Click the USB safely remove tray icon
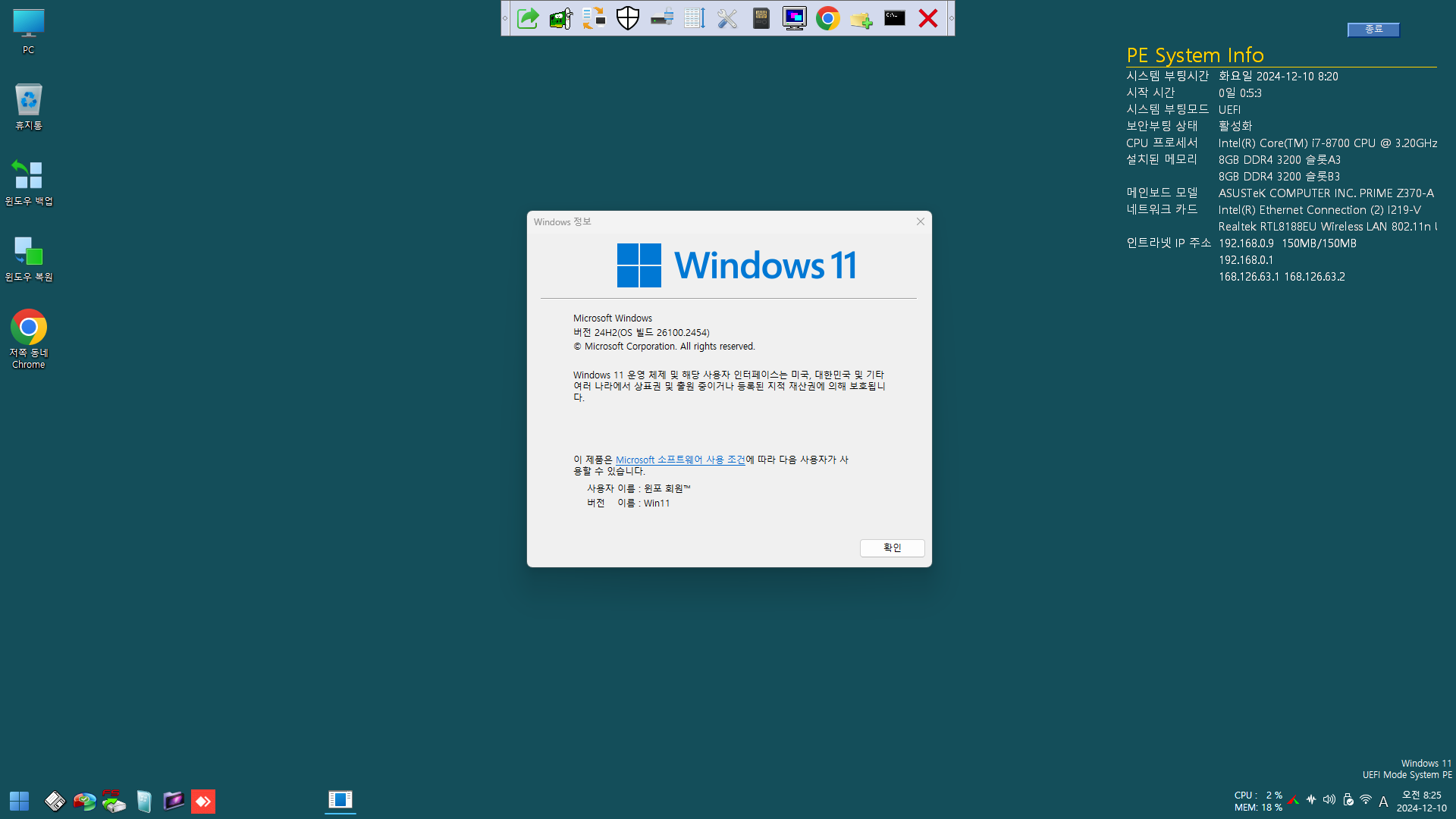Screen dimensions: 1456x819 [1348, 800]
